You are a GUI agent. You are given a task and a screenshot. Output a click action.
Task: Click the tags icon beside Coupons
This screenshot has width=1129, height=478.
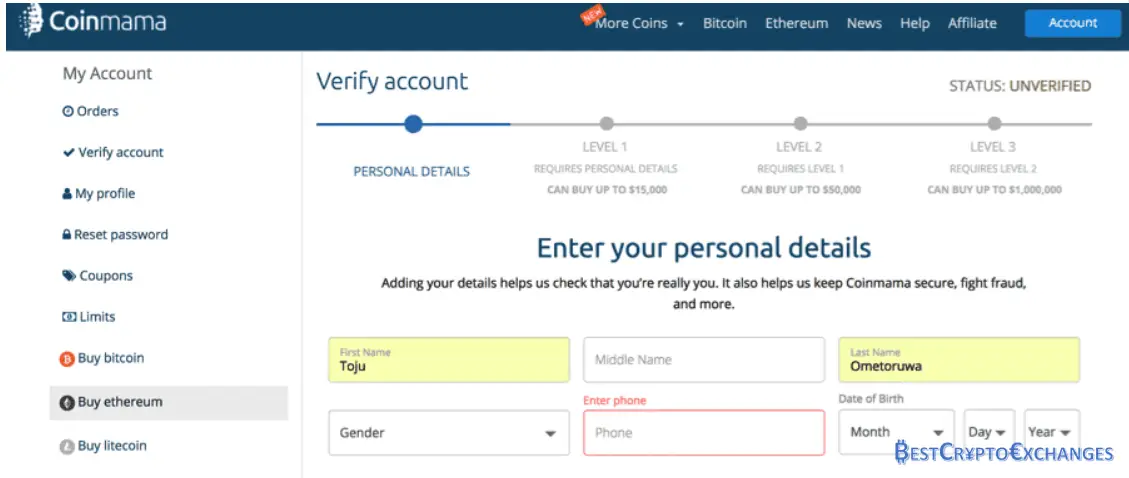[68, 276]
